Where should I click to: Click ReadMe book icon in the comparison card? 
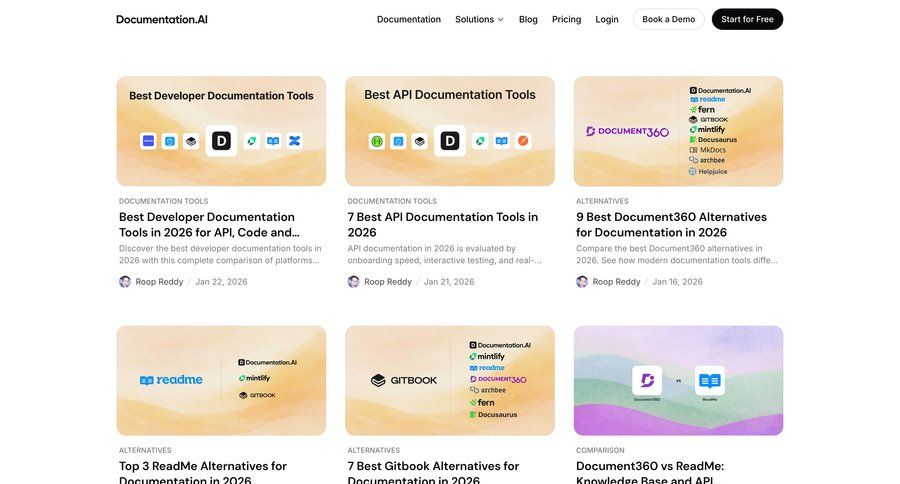[709, 380]
